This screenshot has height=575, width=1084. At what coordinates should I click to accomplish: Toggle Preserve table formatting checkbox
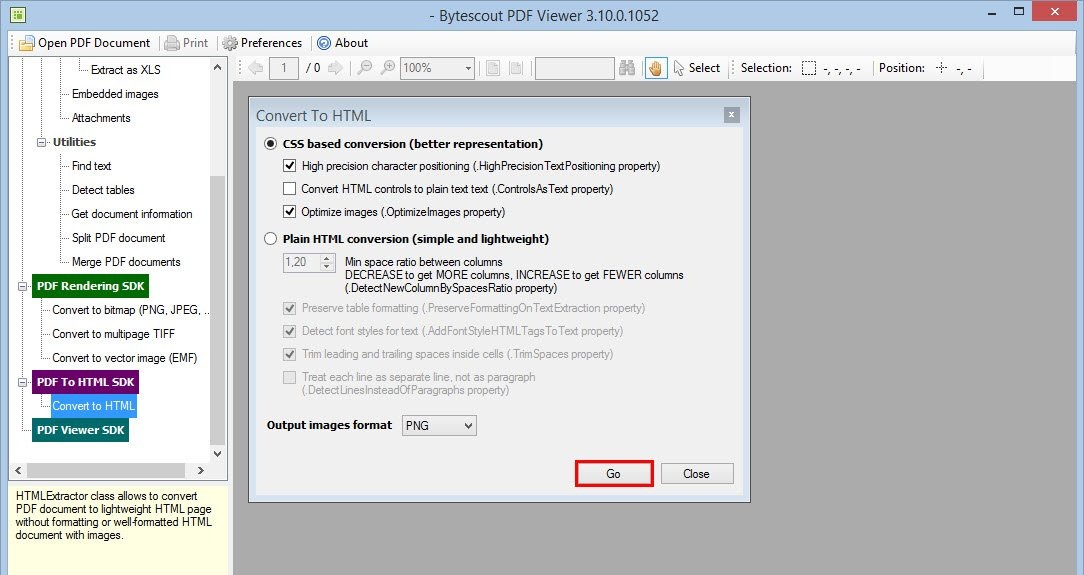coord(290,308)
